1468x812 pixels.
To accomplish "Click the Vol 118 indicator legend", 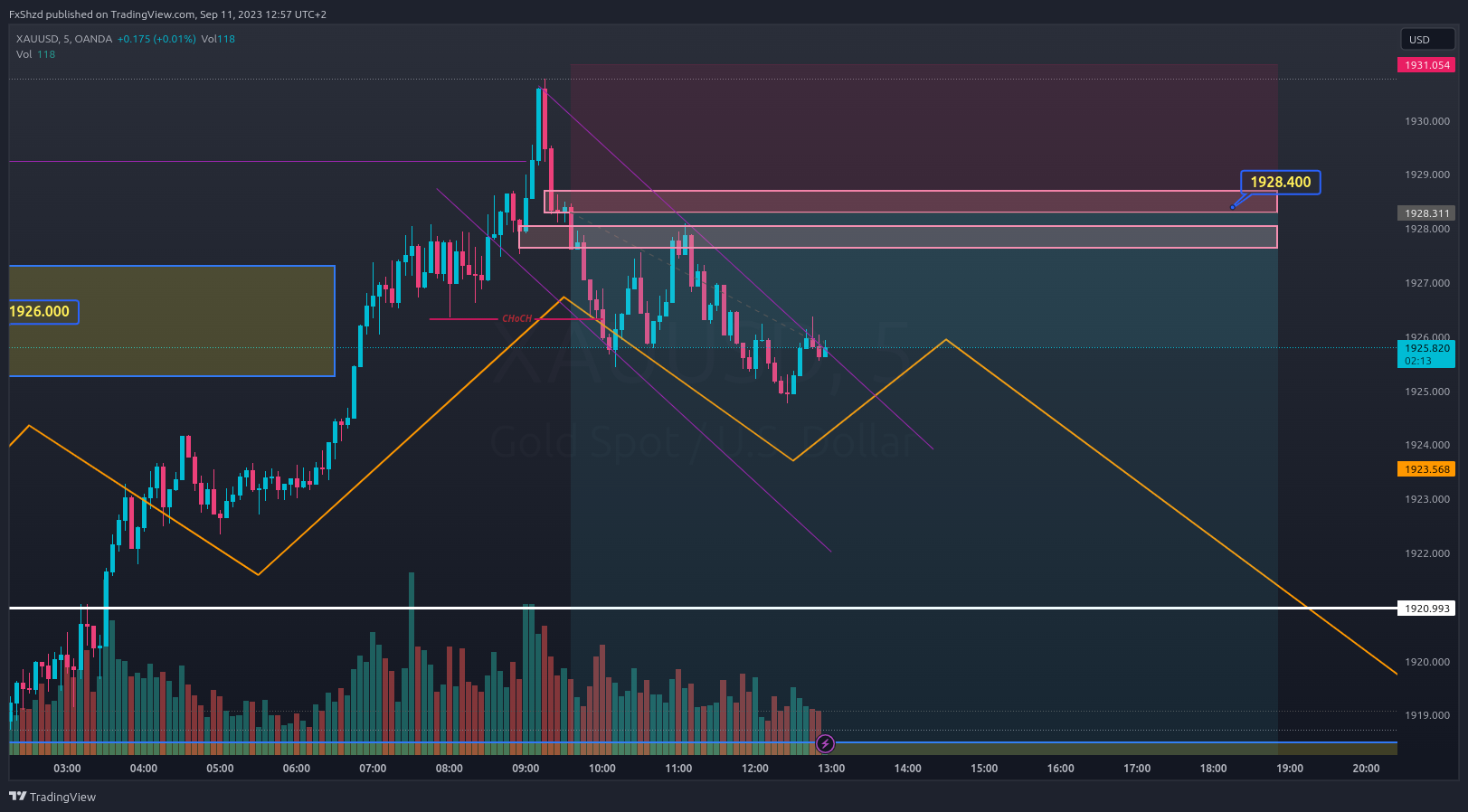I will click(x=35, y=54).
